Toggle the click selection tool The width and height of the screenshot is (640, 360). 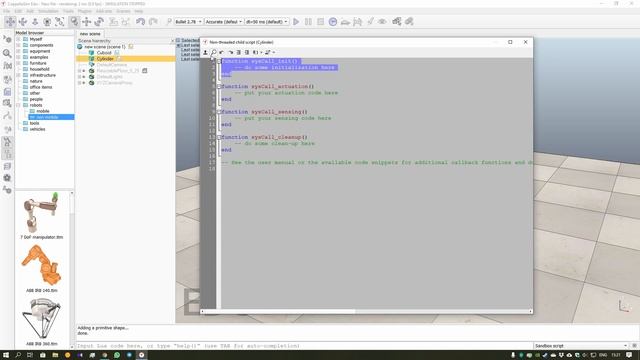(x=74, y=22)
